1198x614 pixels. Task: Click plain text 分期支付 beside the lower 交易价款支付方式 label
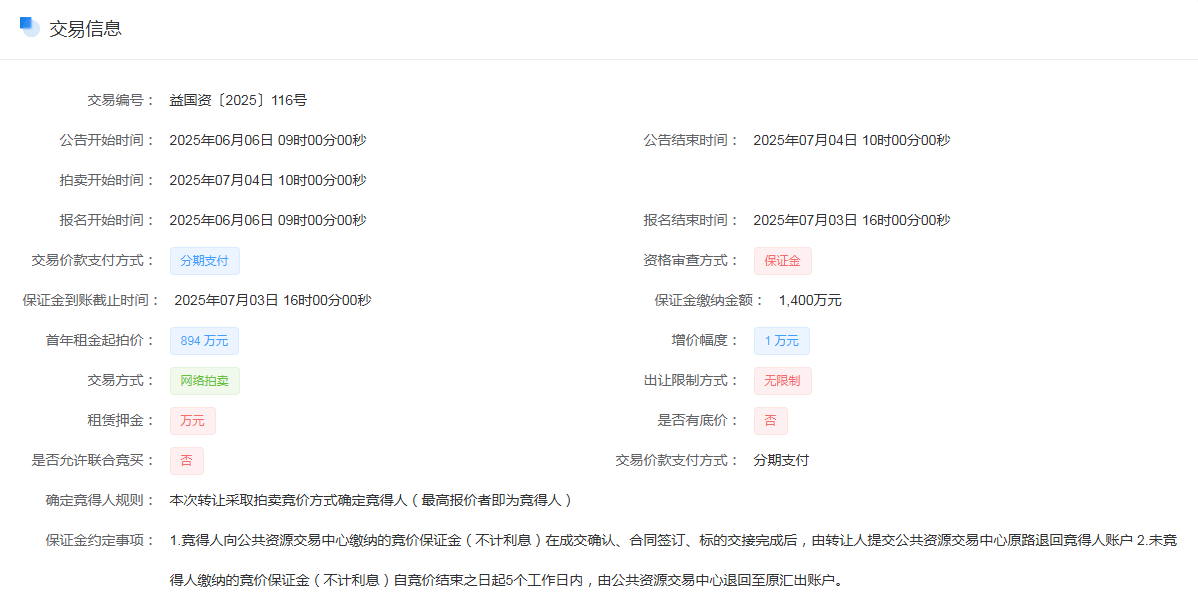tap(781, 460)
